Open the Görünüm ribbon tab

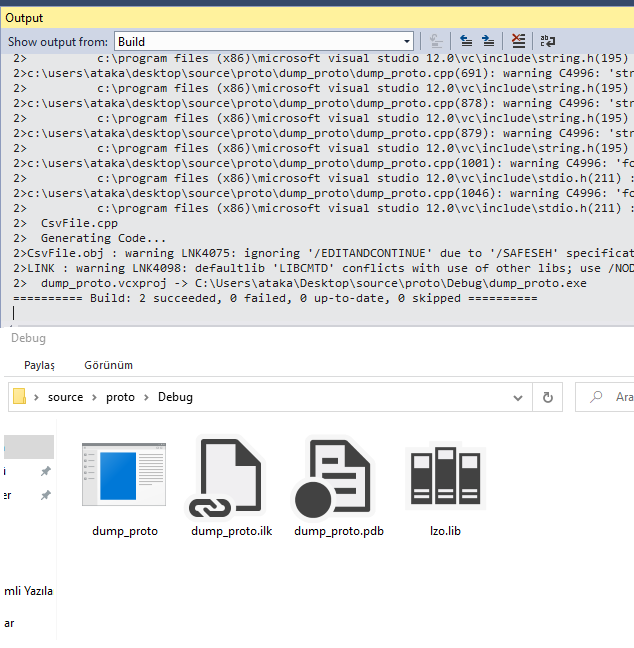click(108, 365)
